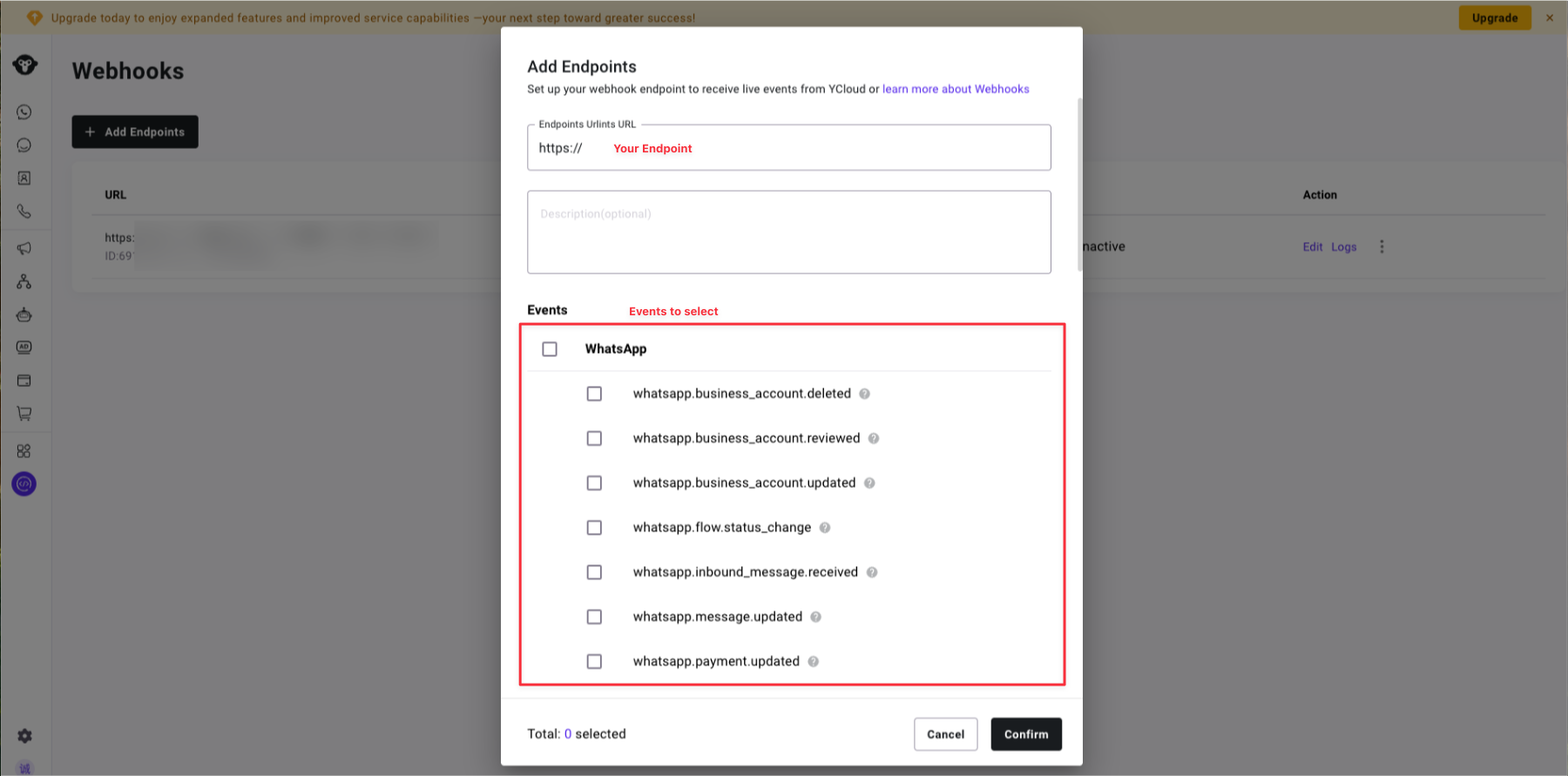Check the WhatsApp select-all checkbox
Screen dimensions: 1568x776
(550, 349)
